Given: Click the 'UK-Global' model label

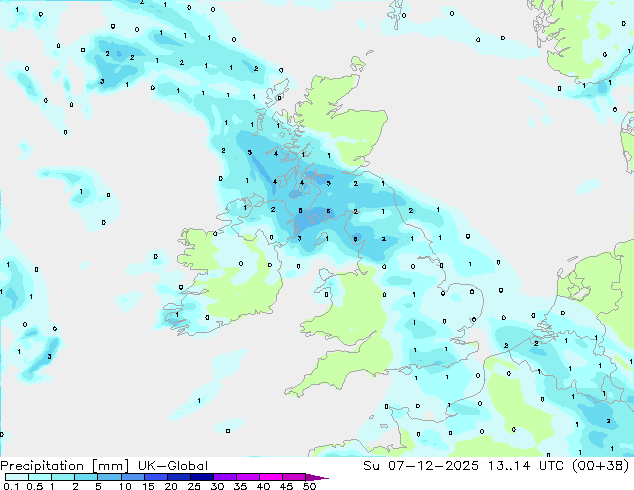Looking at the screenshot, I should (173, 466).
